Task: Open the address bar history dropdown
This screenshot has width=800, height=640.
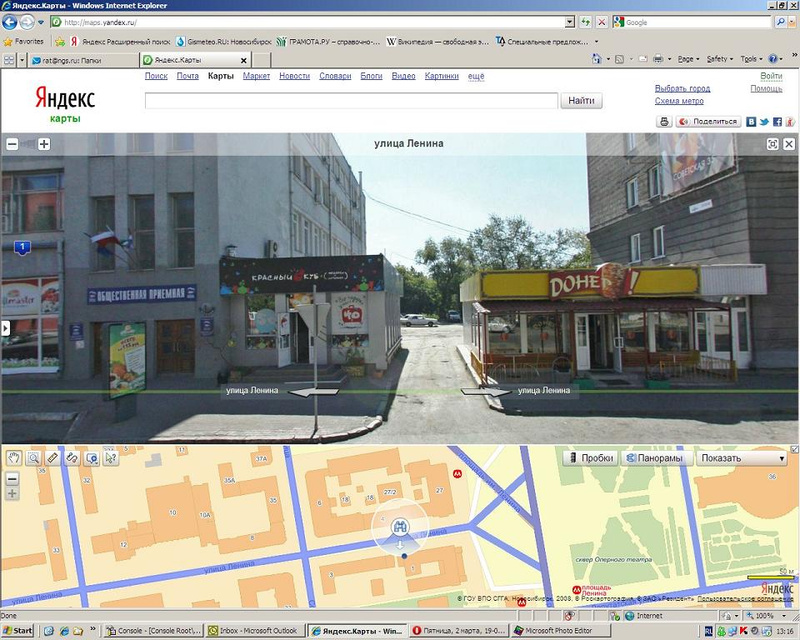Action: (569, 22)
